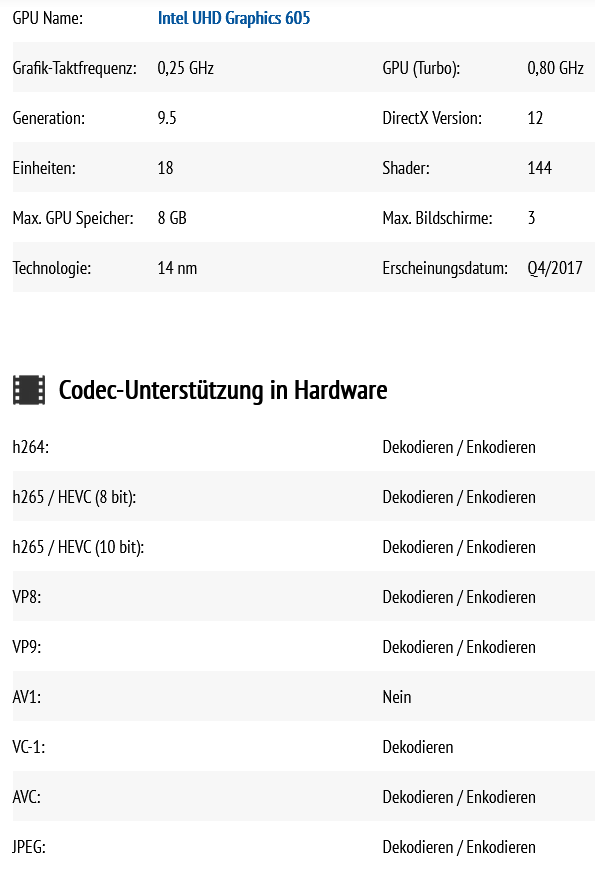This screenshot has width=595, height=873.
Task: Click the film strip codec icon
Action: [x=29, y=390]
